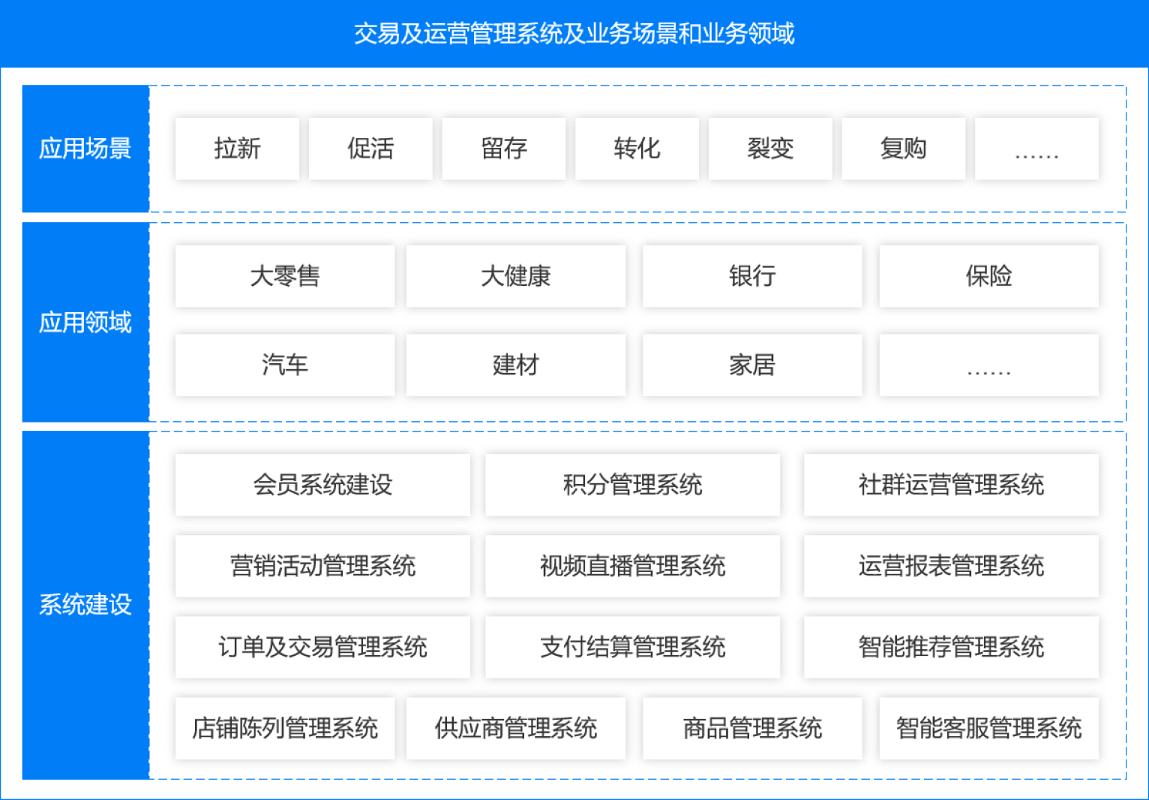The width and height of the screenshot is (1149, 800).
Task: Select 营销活动管理系统 box
Action: tap(322, 566)
